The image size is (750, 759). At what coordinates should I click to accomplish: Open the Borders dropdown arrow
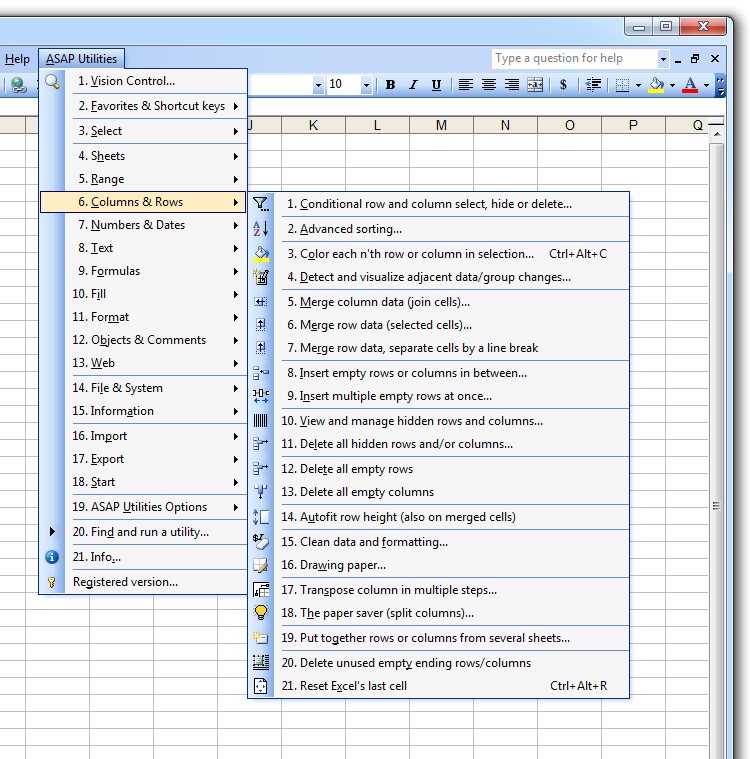638,85
